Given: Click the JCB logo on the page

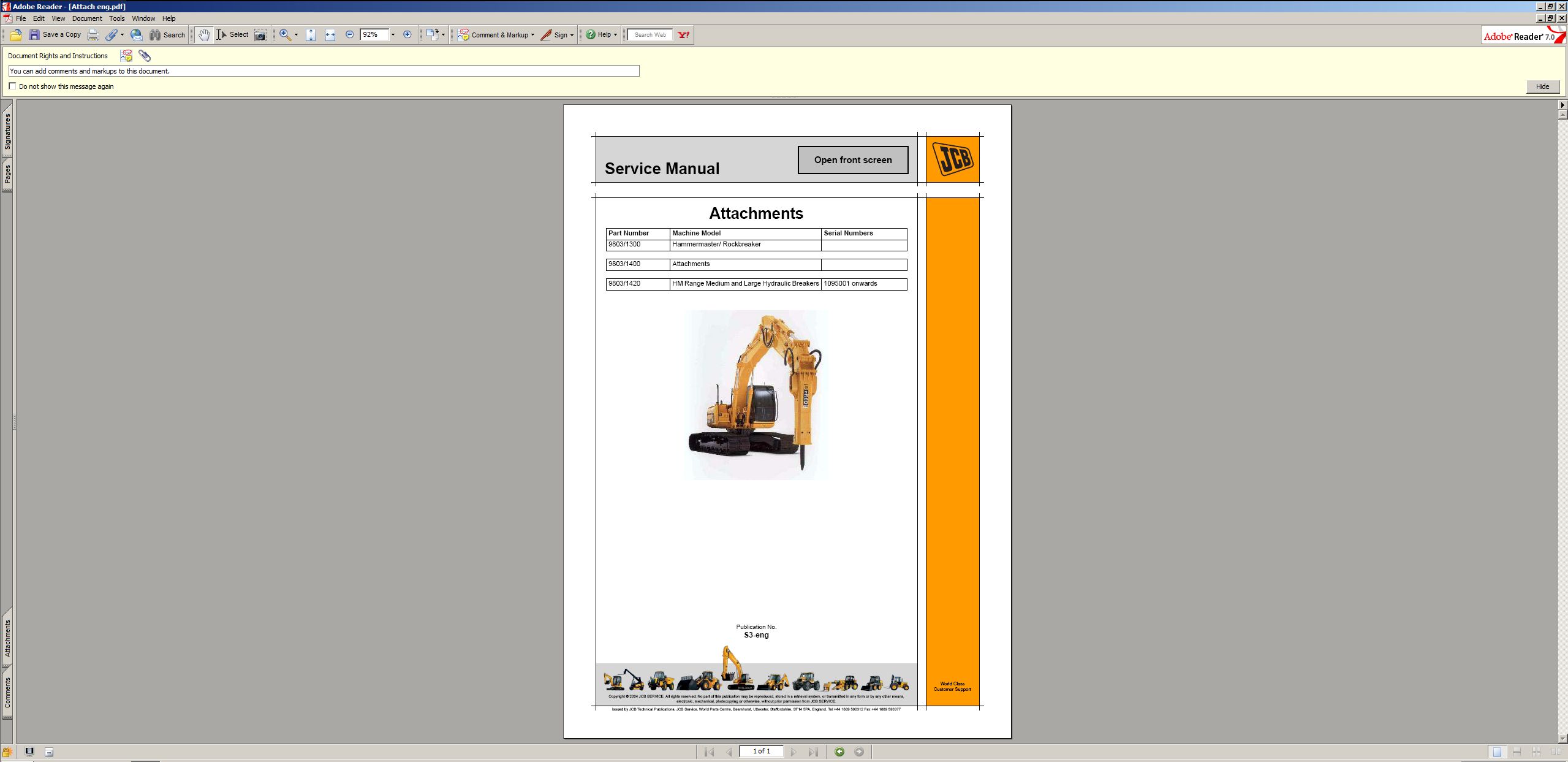Looking at the screenshot, I should point(952,159).
